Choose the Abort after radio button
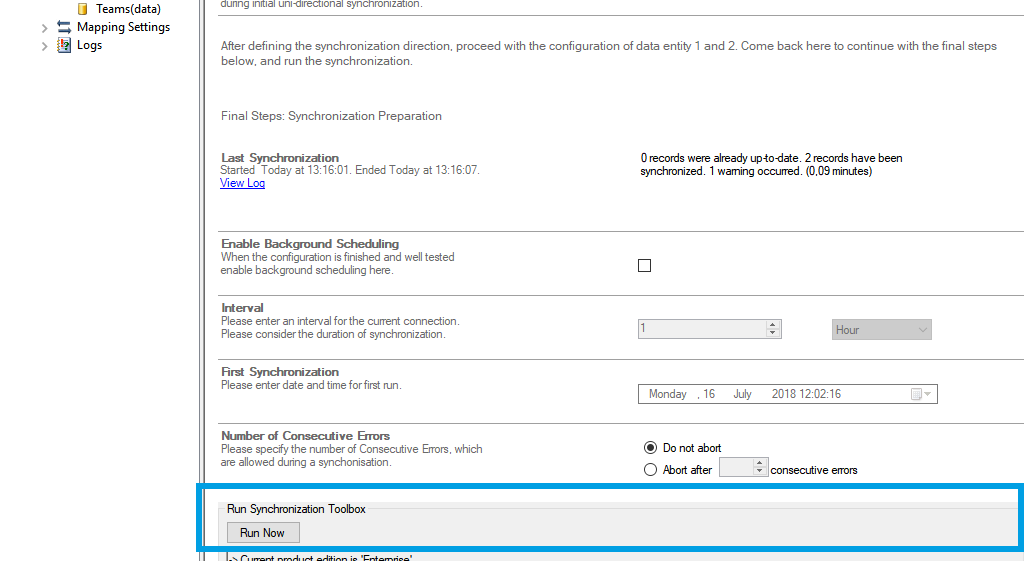1024x561 pixels. (x=651, y=470)
